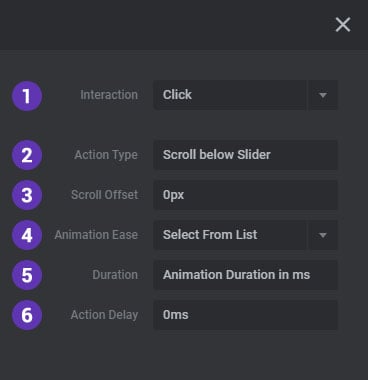This screenshot has height=380, width=368.
Task: Click the Scroll below Slider action field
Action: (x=245, y=155)
